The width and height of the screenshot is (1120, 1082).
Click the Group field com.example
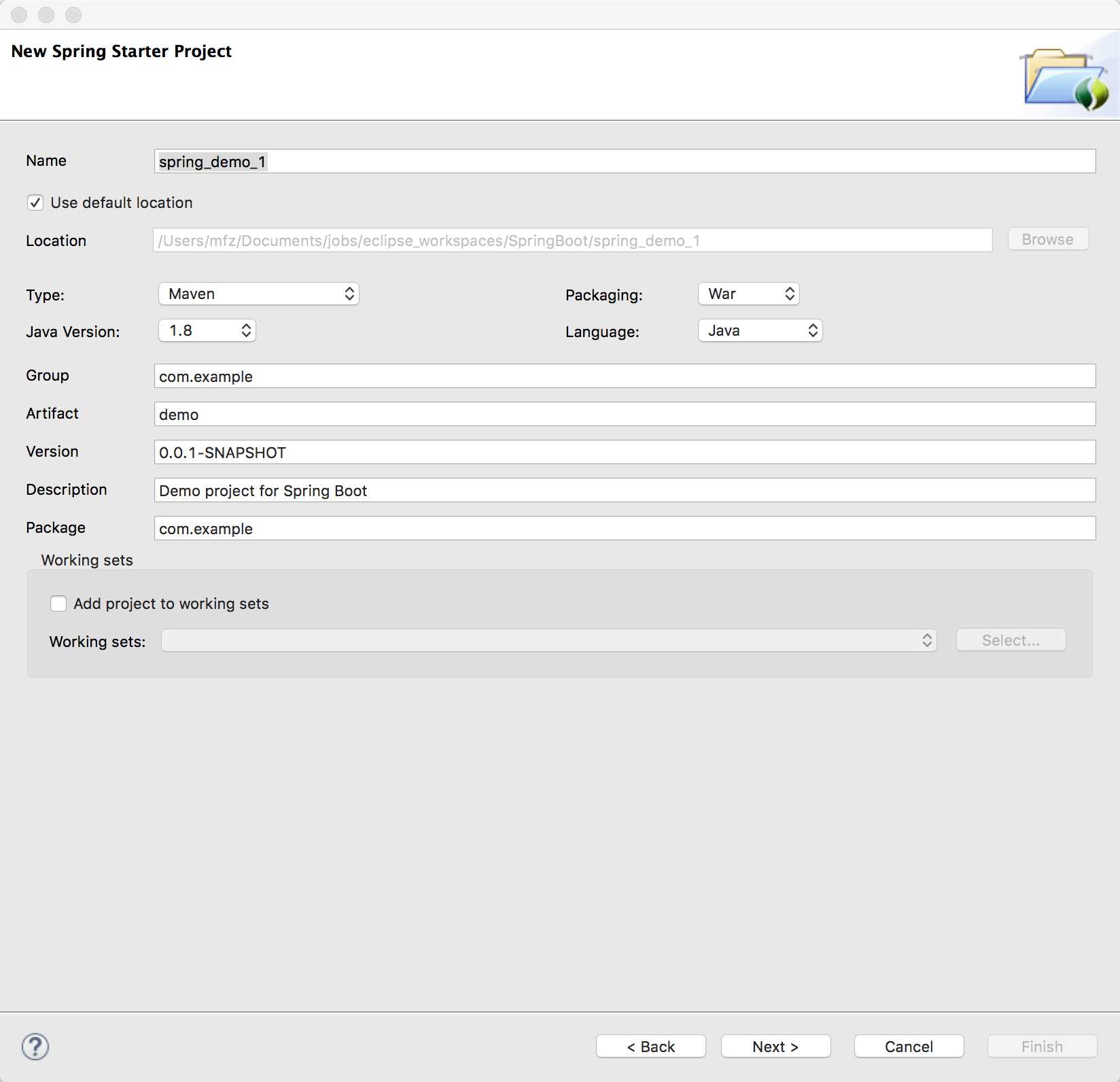coord(625,376)
